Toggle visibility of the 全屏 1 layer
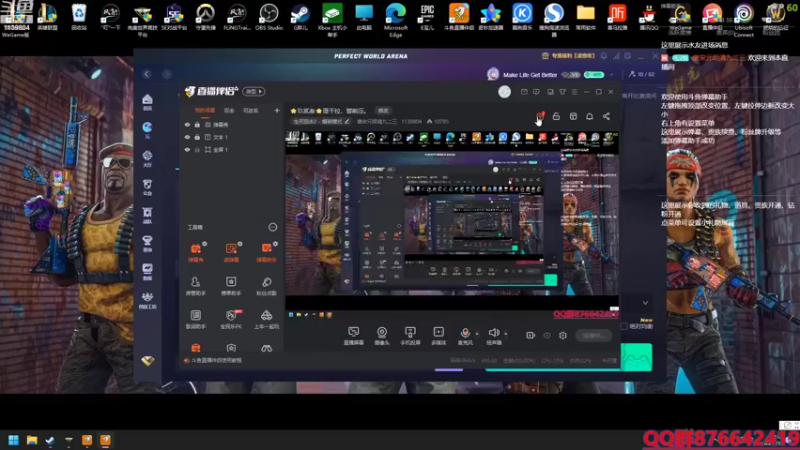Screen dimensions: 800x450 point(187,149)
